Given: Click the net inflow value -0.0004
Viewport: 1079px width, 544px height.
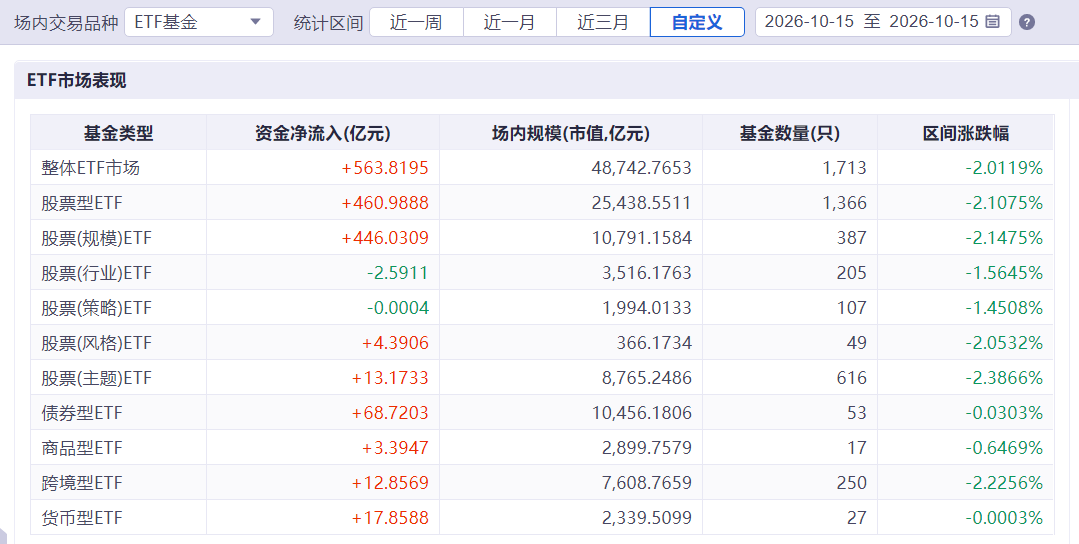Looking at the screenshot, I should tap(398, 308).
